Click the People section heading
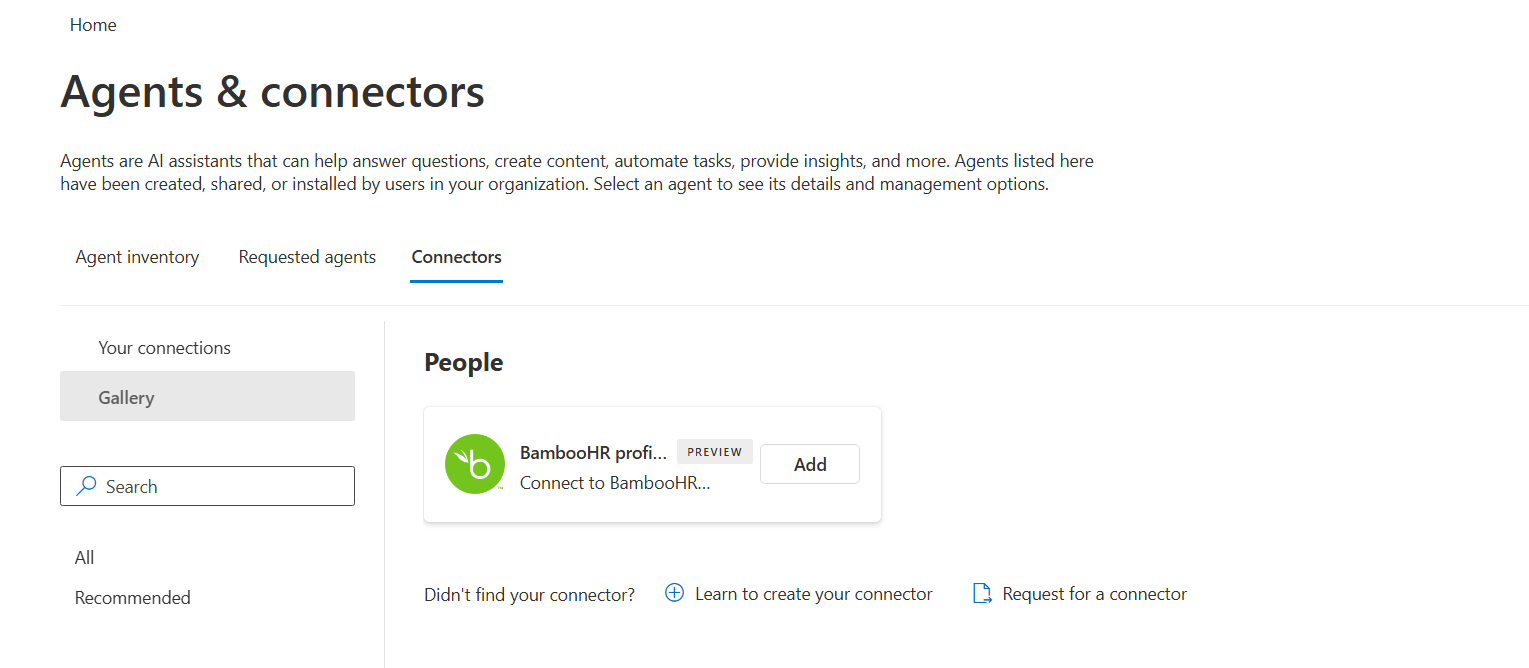The height and width of the screenshot is (668, 1529). point(464,362)
